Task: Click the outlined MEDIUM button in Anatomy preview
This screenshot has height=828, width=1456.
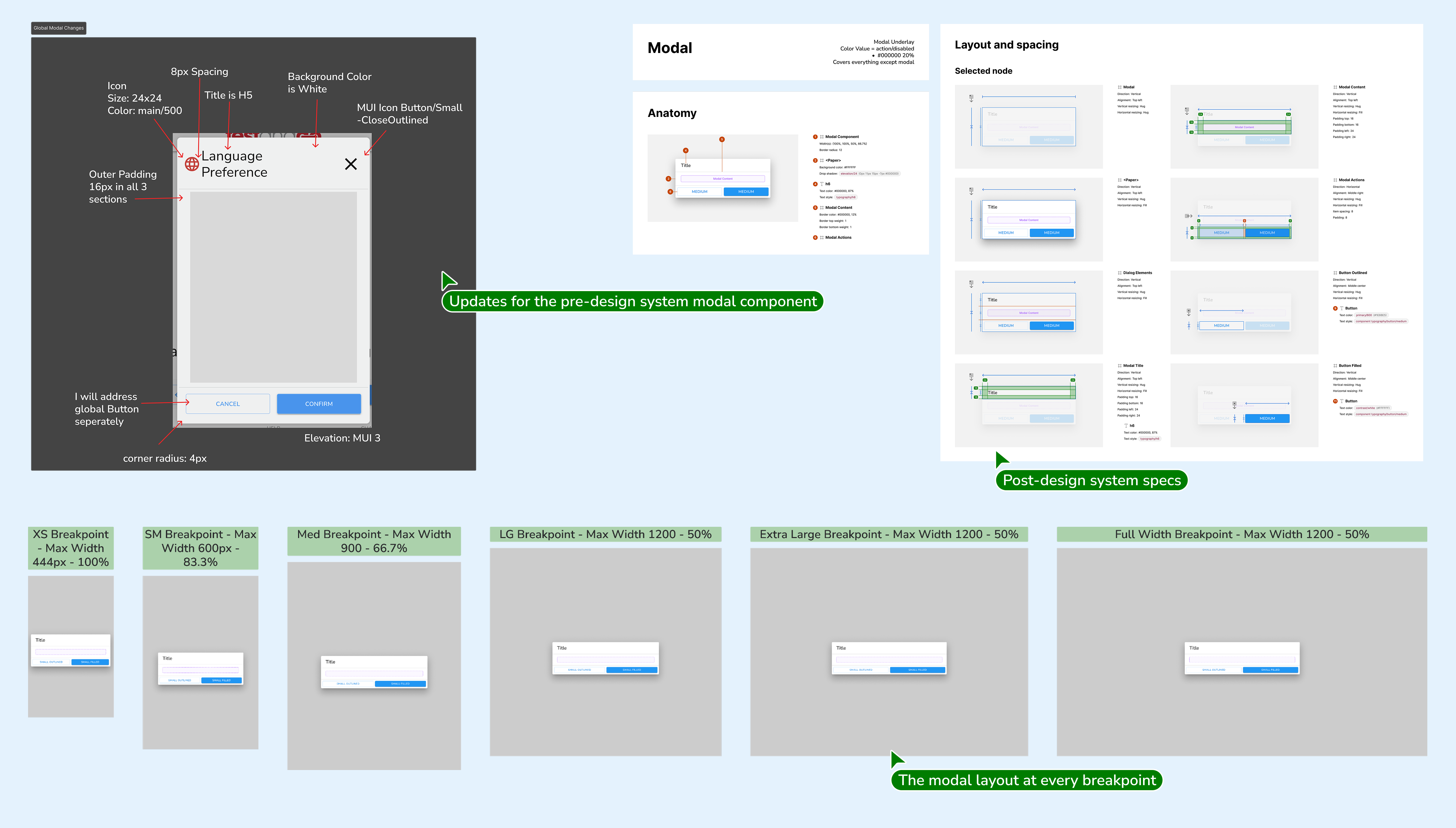Action: pos(700,192)
